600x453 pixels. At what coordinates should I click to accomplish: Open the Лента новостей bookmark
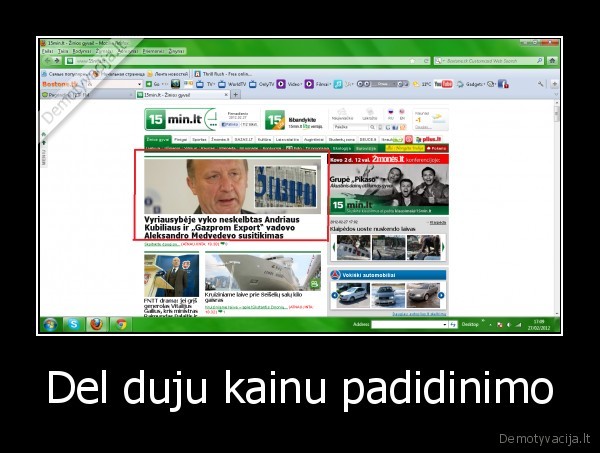tap(168, 74)
